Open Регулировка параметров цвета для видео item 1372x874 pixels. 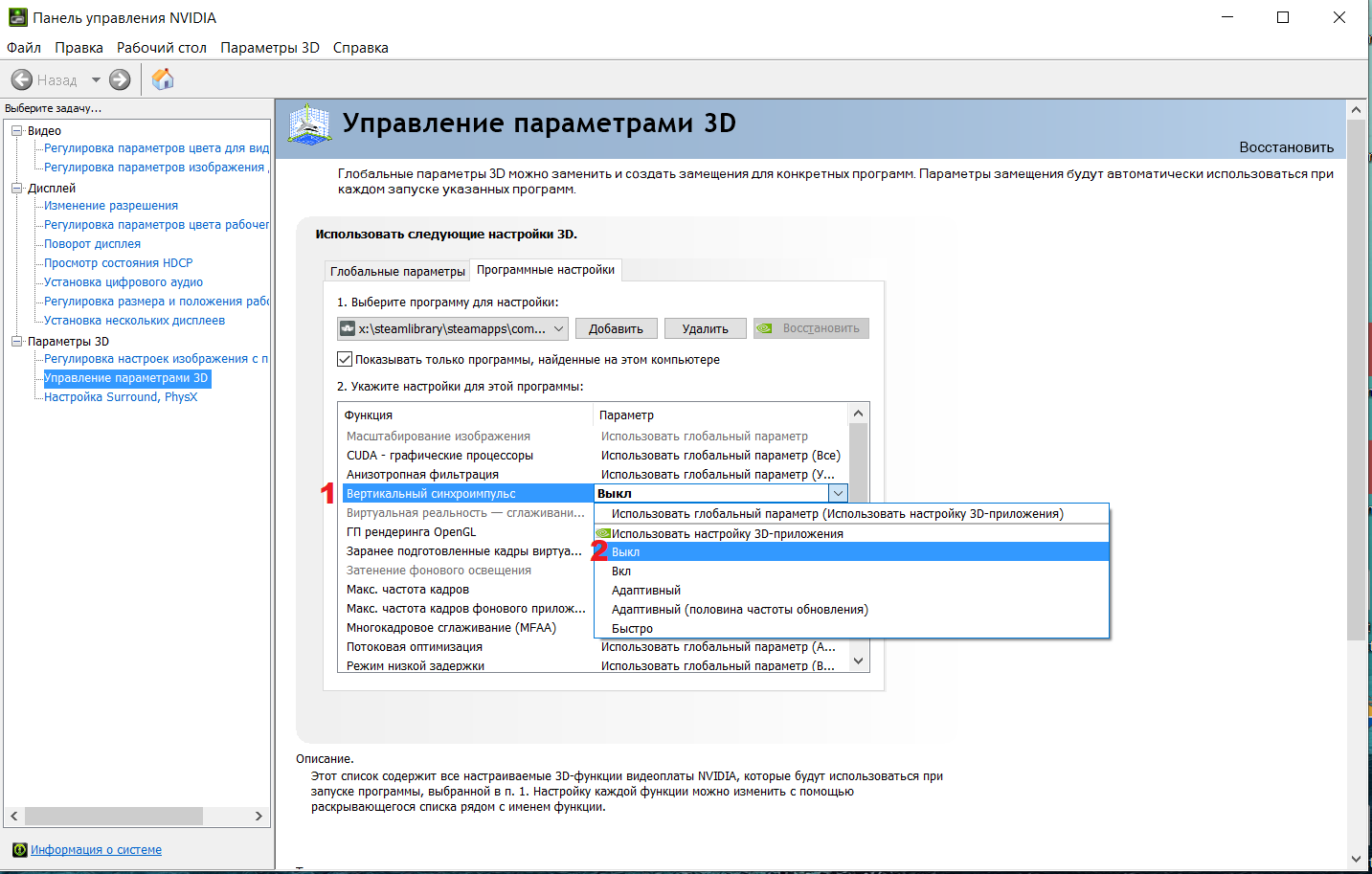point(156,148)
